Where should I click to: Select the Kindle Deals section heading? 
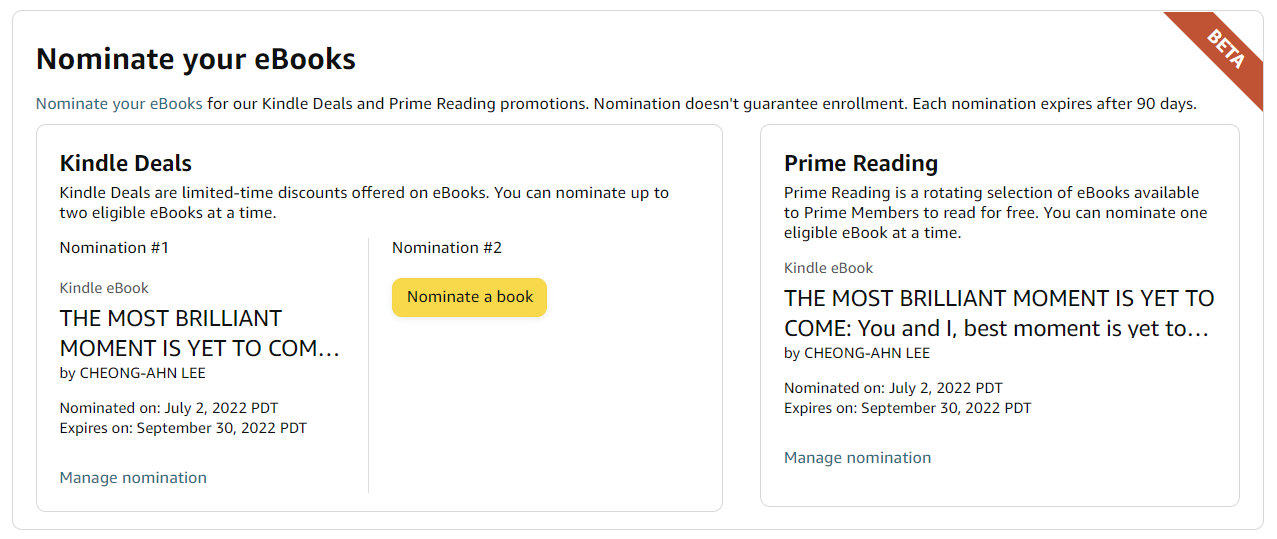126,163
